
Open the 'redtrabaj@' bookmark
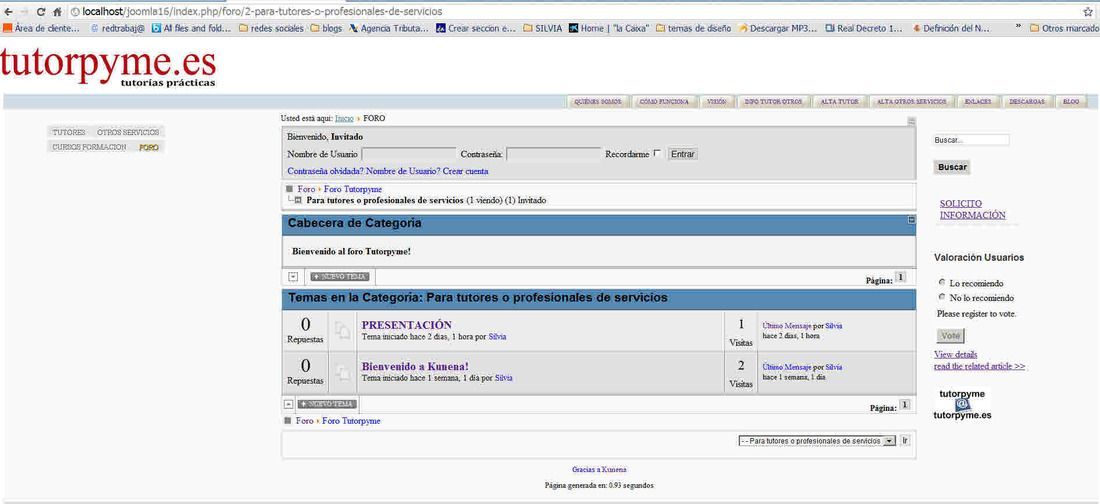pyautogui.click(x=118, y=29)
